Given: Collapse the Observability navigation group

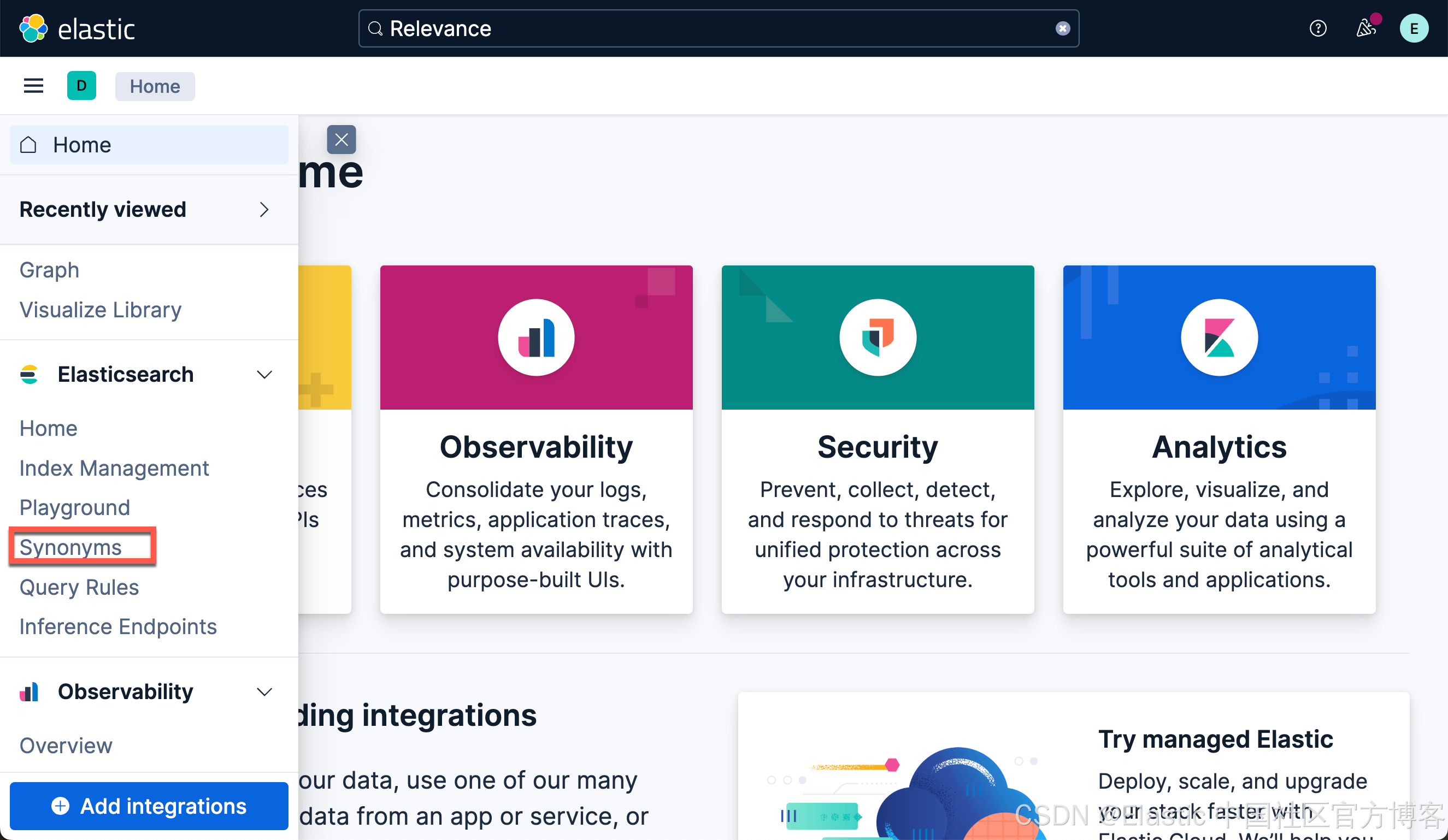Looking at the screenshot, I should pyautogui.click(x=265, y=691).
